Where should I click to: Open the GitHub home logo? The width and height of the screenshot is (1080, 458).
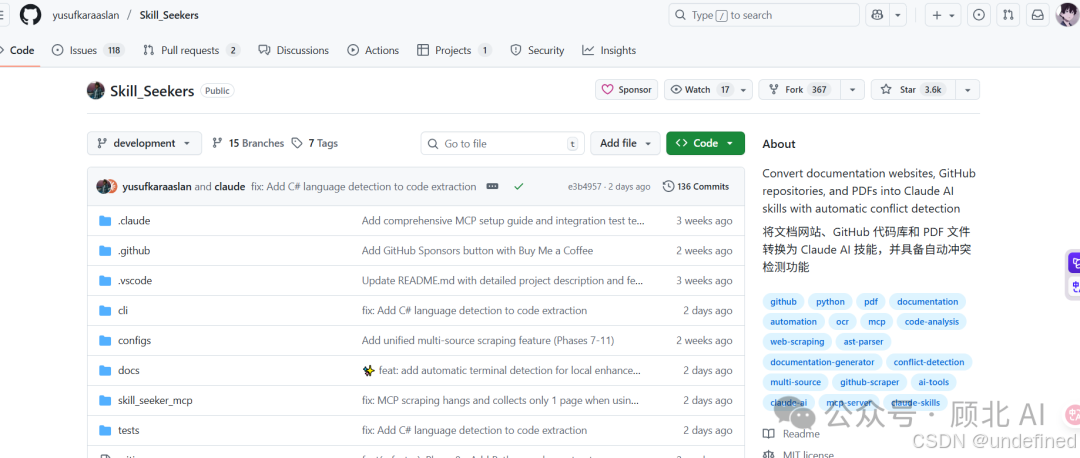tap(30, 14)
